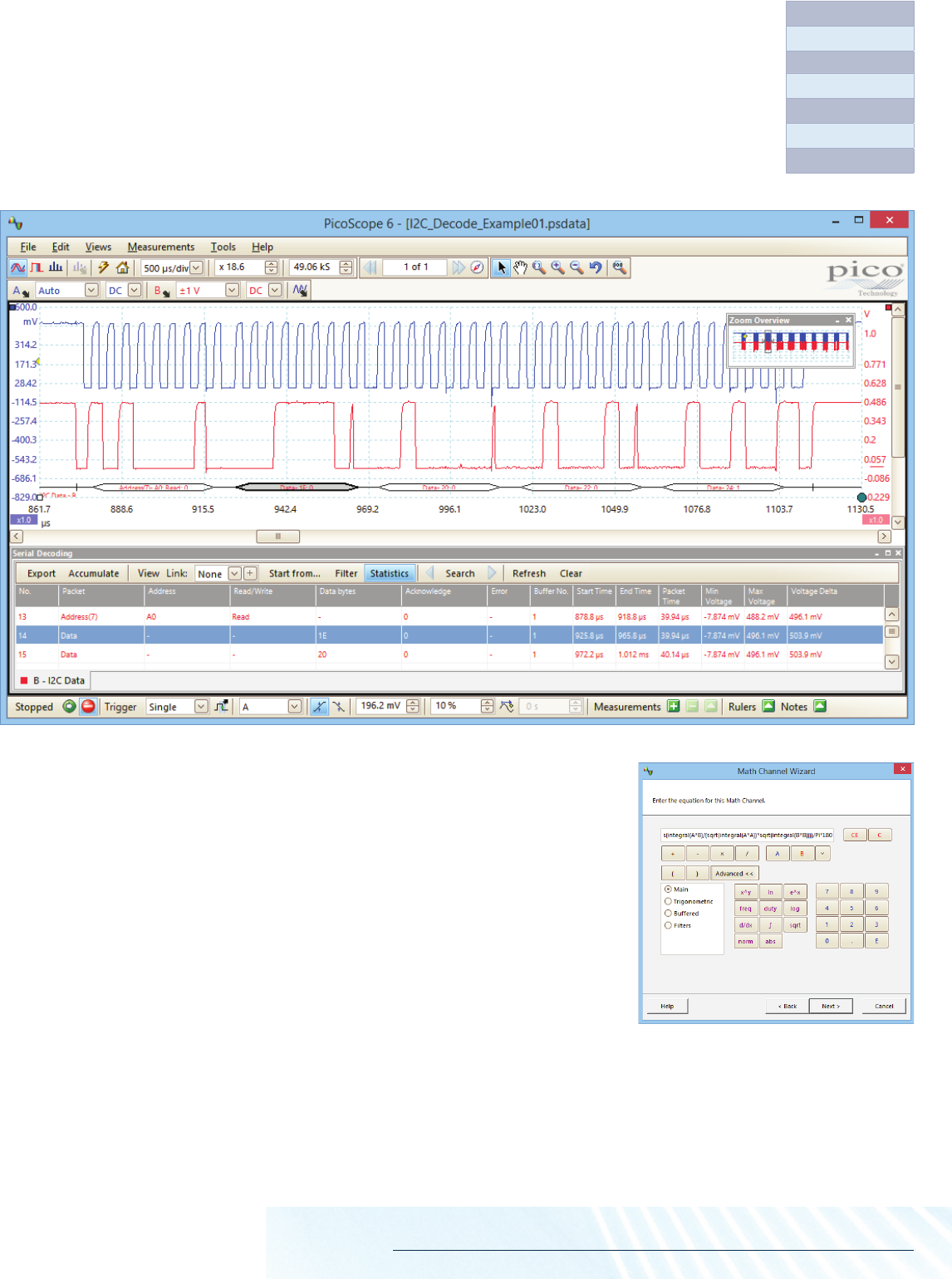The height and width of the screenshot is (1279, 952).
Task: Click the green Rulers icon
Action: click(768, 707)
